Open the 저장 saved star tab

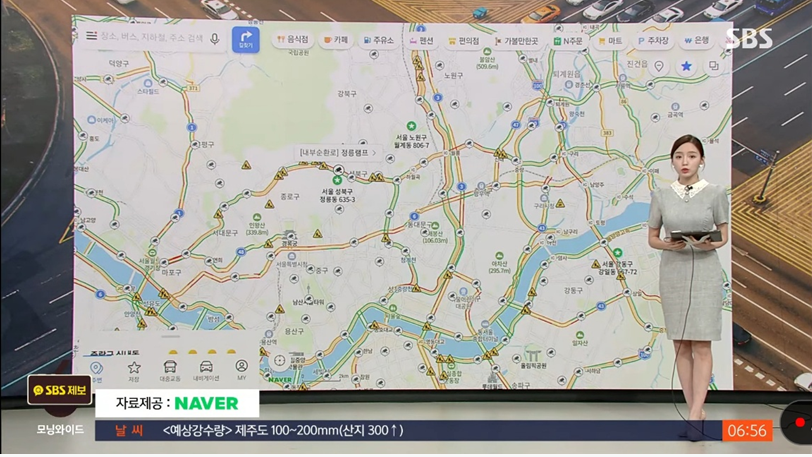(134, 371)
